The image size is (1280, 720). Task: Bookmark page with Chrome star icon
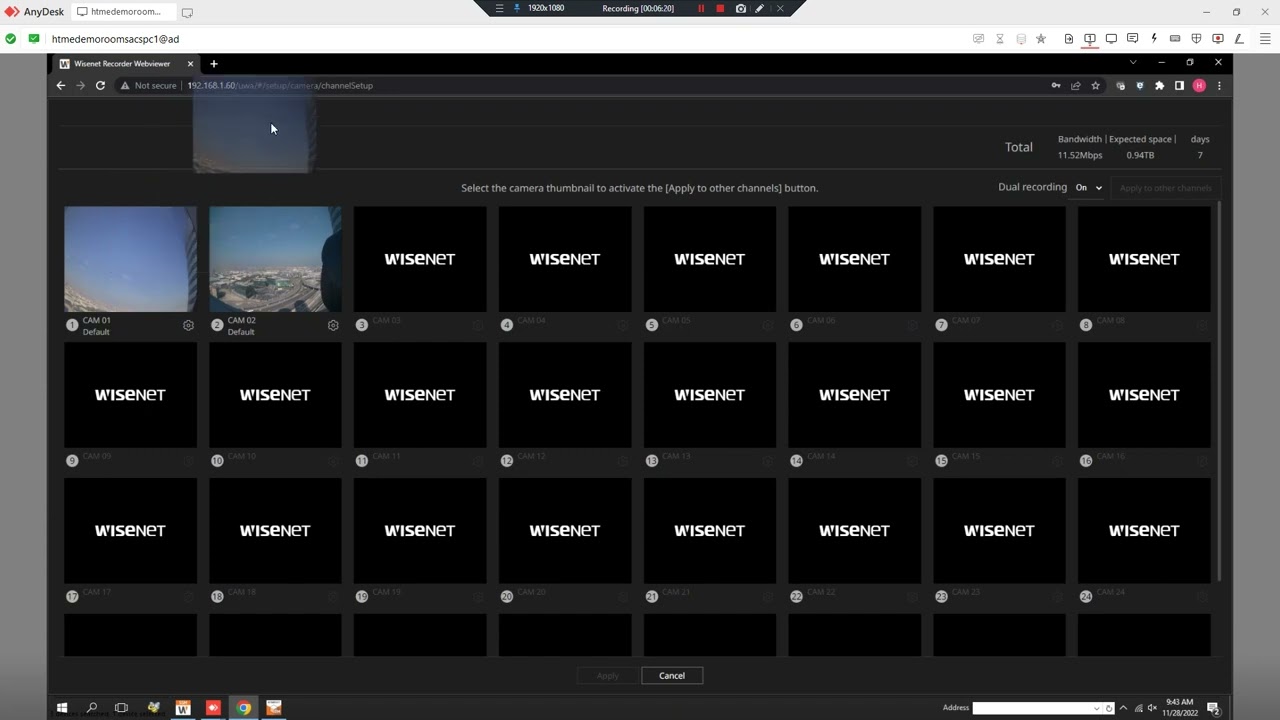click(1095, 86)
